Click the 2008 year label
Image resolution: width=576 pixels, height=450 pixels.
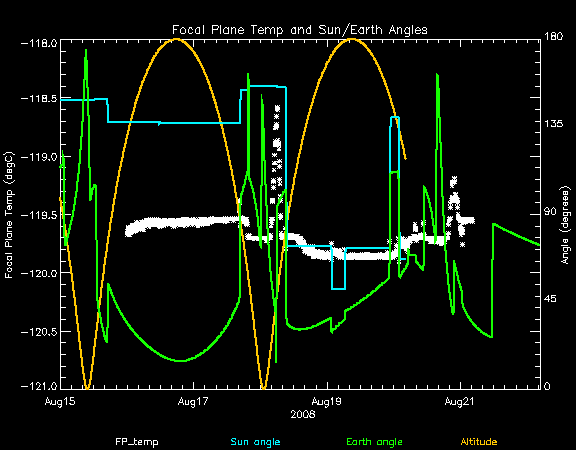coord(303,415)
